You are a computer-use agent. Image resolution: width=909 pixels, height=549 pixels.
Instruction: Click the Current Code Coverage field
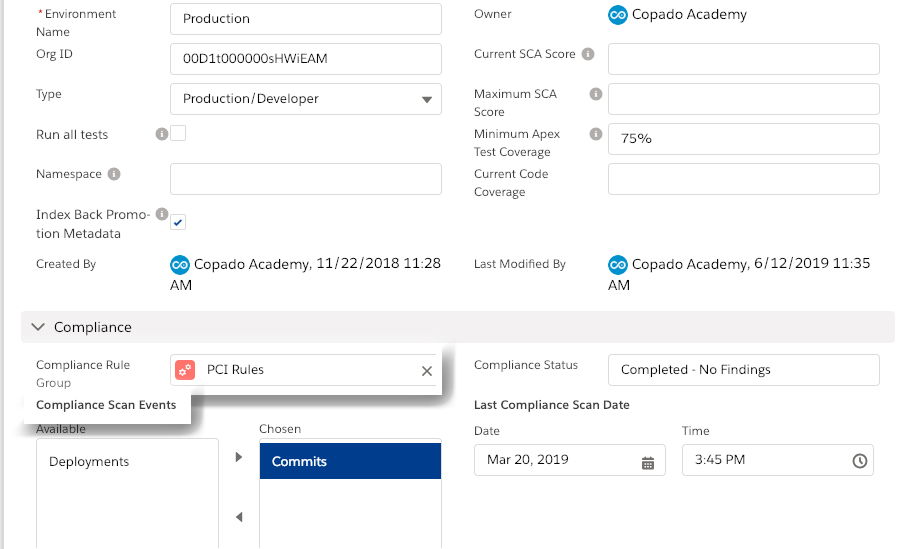[x=743, y=179]
